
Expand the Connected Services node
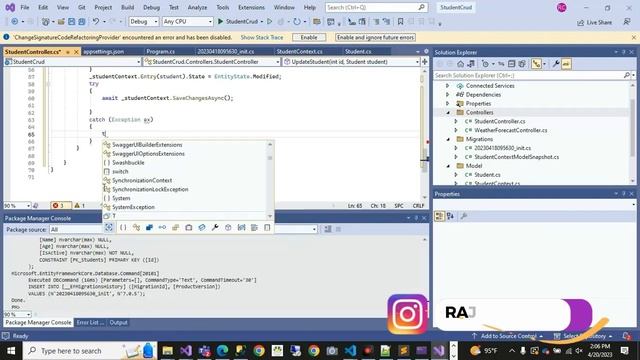(447, 86)
